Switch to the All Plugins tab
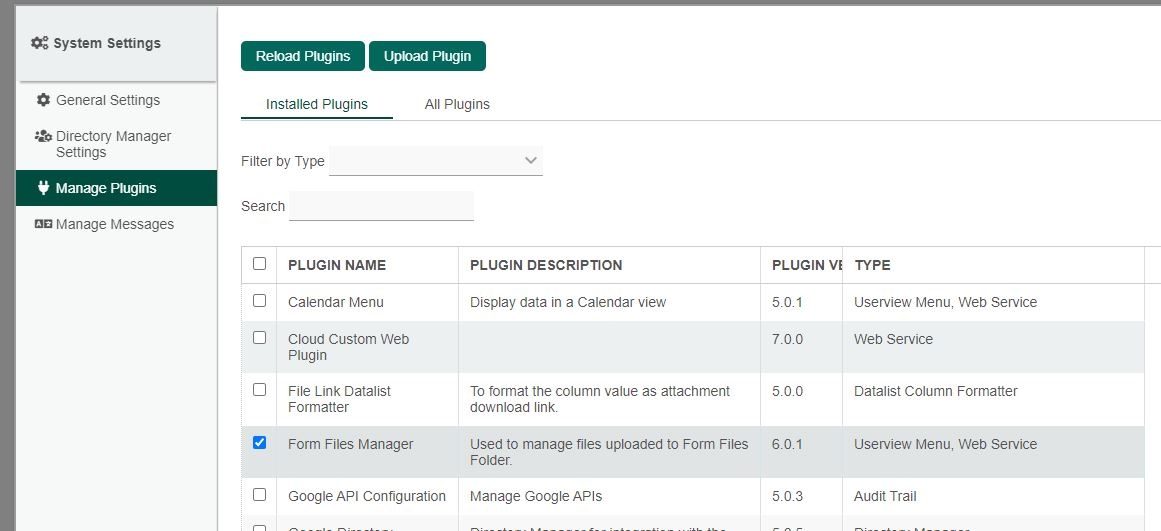This screenshot has height=531, width=1161. click(x=457, y=104)
